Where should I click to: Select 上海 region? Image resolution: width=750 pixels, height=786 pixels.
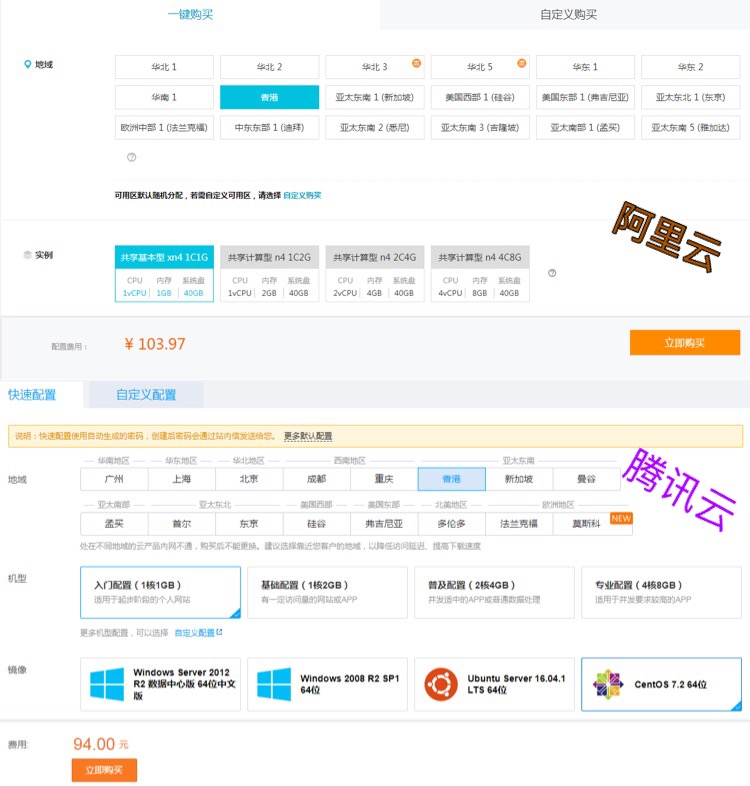[181, 479]
